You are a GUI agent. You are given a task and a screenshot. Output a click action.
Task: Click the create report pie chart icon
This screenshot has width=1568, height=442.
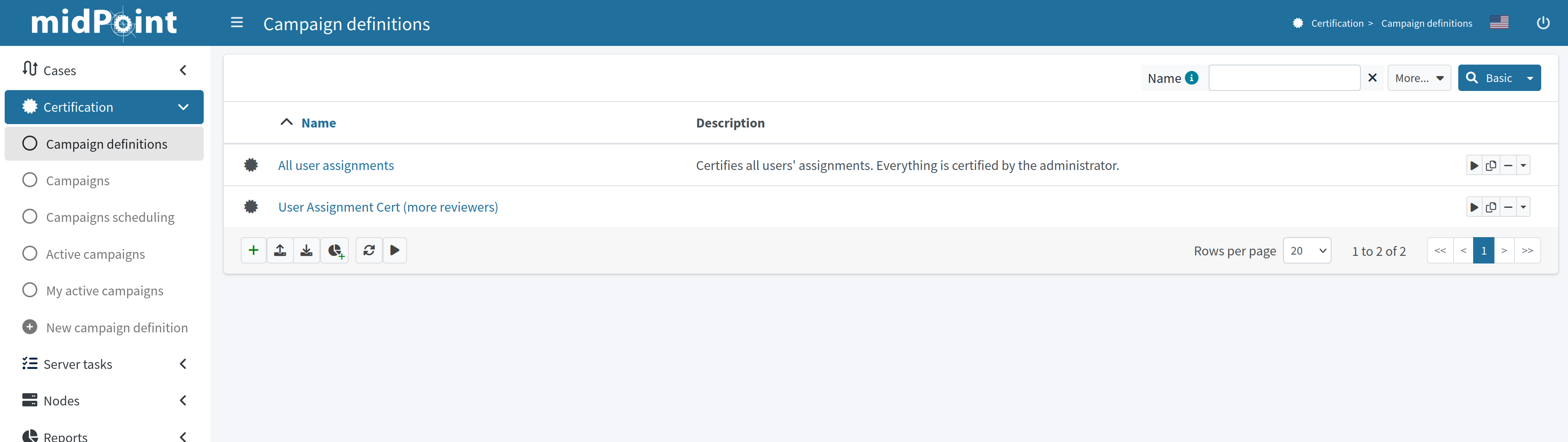coord(335,250)
